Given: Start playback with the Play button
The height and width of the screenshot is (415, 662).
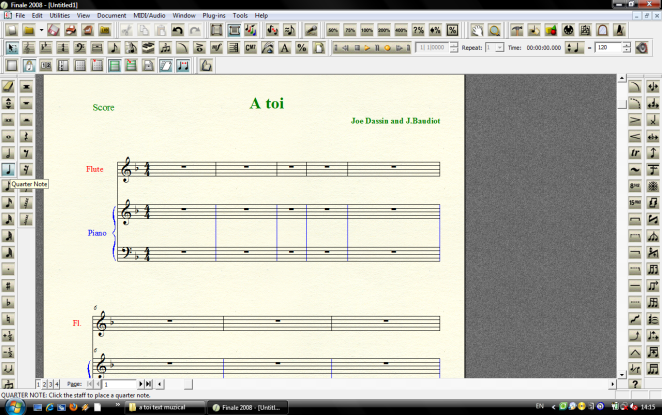Looking at the screenshot, I should pyautogui.click(x=367, y=48).
